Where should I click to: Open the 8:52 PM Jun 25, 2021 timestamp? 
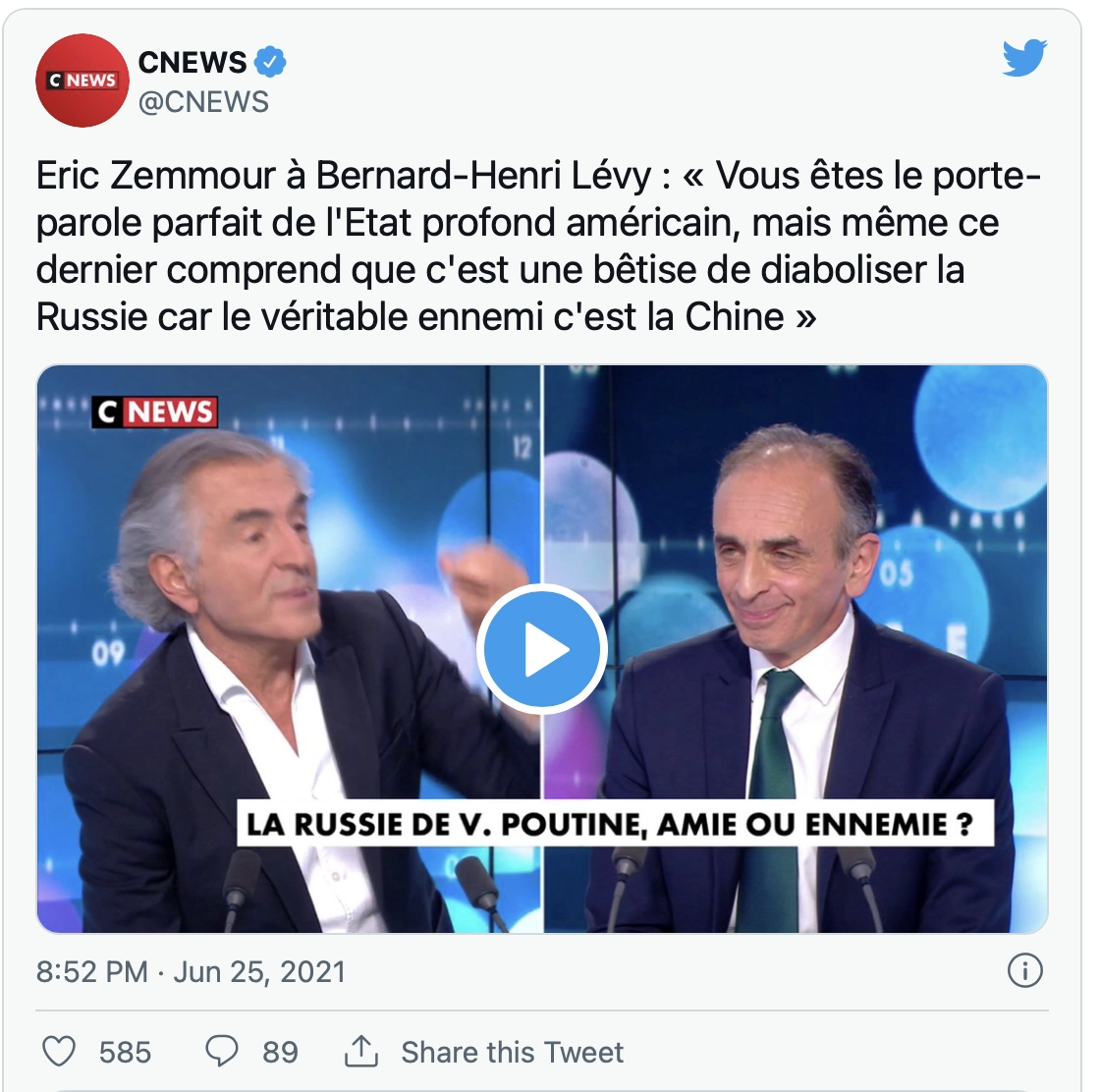(191, 972)
